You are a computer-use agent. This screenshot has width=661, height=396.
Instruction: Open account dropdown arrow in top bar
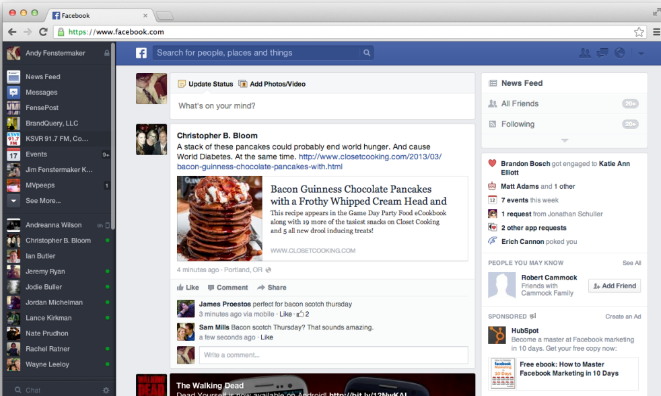641,54
